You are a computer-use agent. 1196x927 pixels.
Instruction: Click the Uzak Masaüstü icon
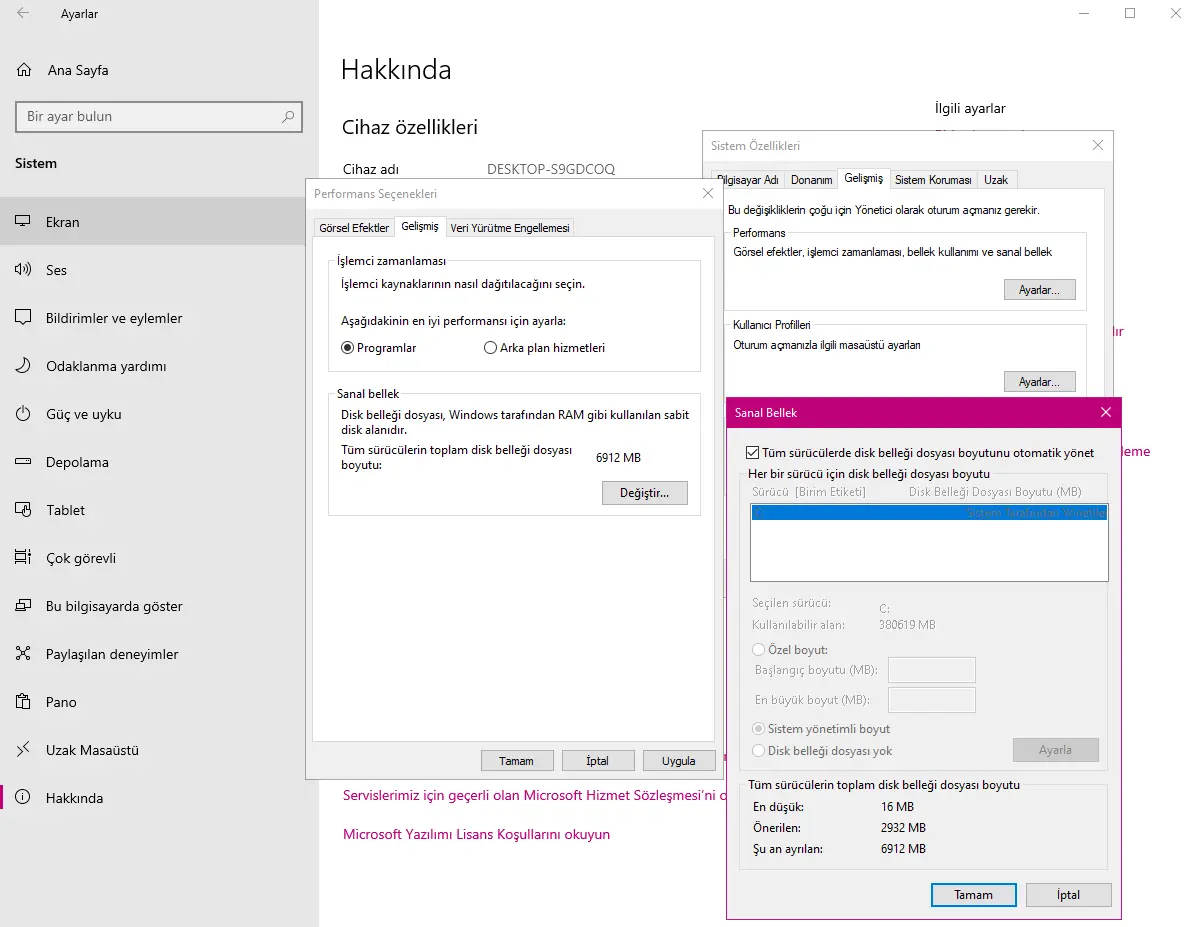point(23,749)
